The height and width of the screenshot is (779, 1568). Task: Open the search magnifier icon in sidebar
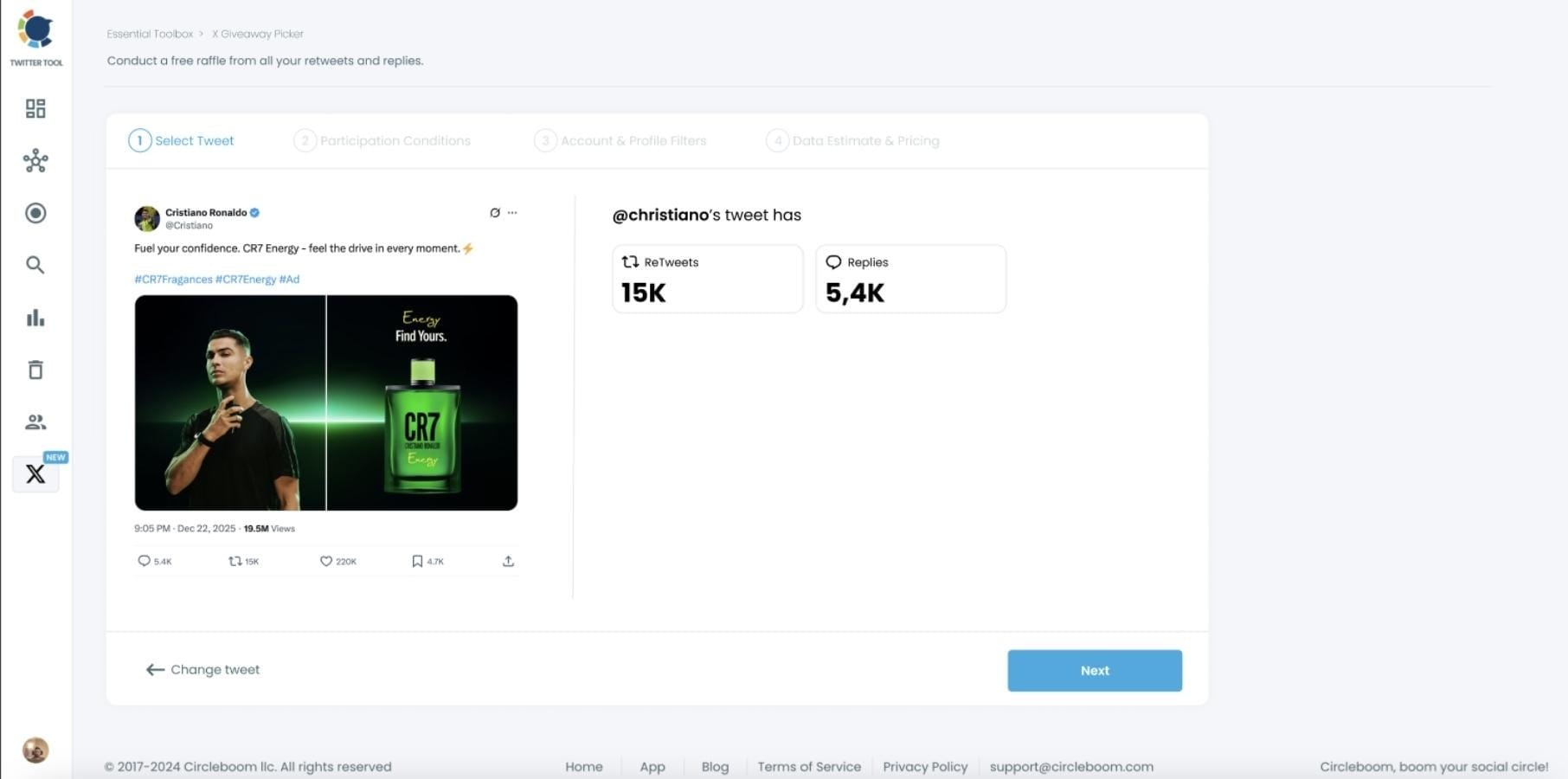[35, 265]
